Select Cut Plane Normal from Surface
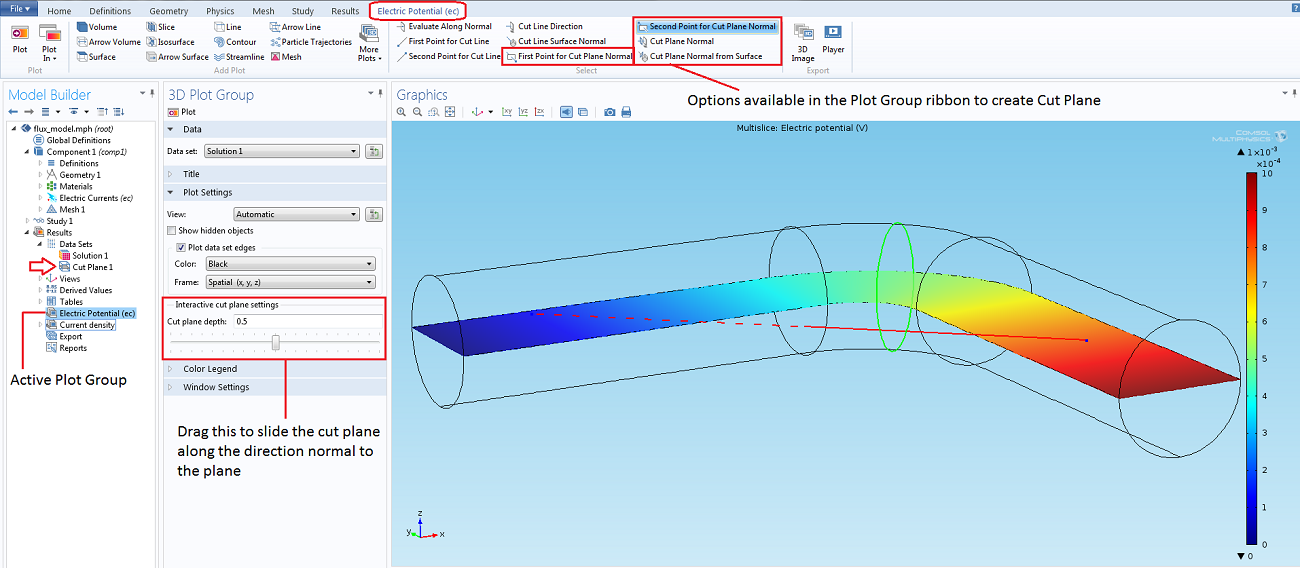Image resolution: width=1300 pixels, height=568 pixels. (700, 56)
